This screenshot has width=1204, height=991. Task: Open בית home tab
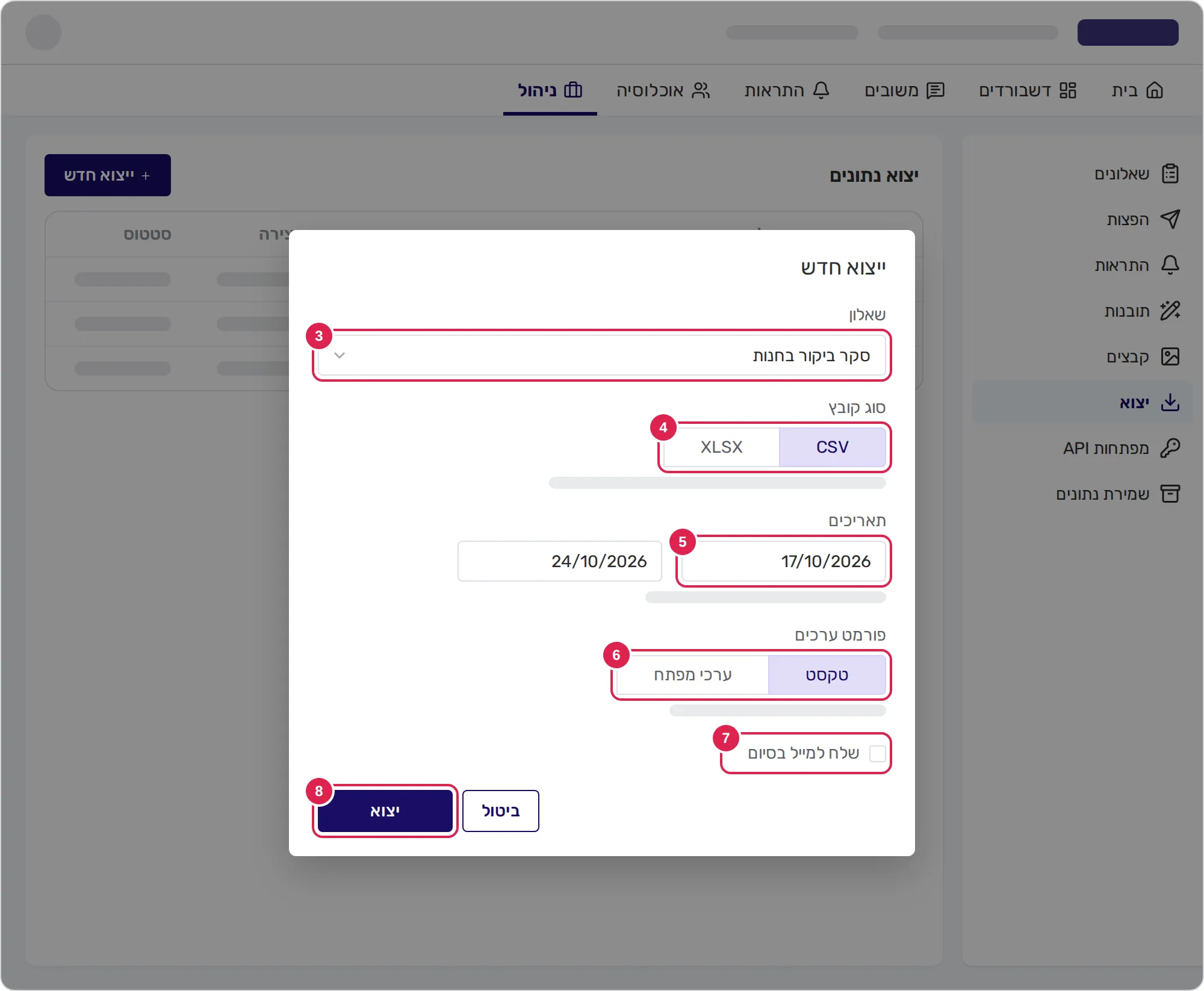pos(1138,90)
